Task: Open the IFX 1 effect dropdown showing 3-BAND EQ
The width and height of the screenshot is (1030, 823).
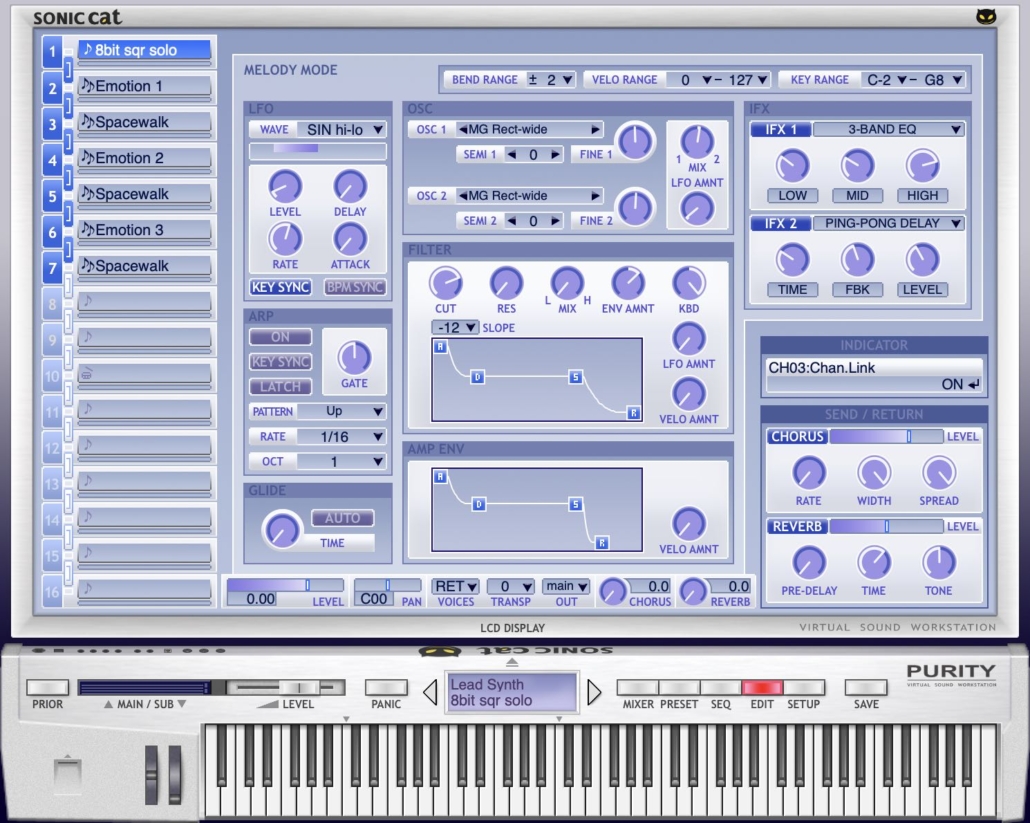Action: [x=888, y=128]
